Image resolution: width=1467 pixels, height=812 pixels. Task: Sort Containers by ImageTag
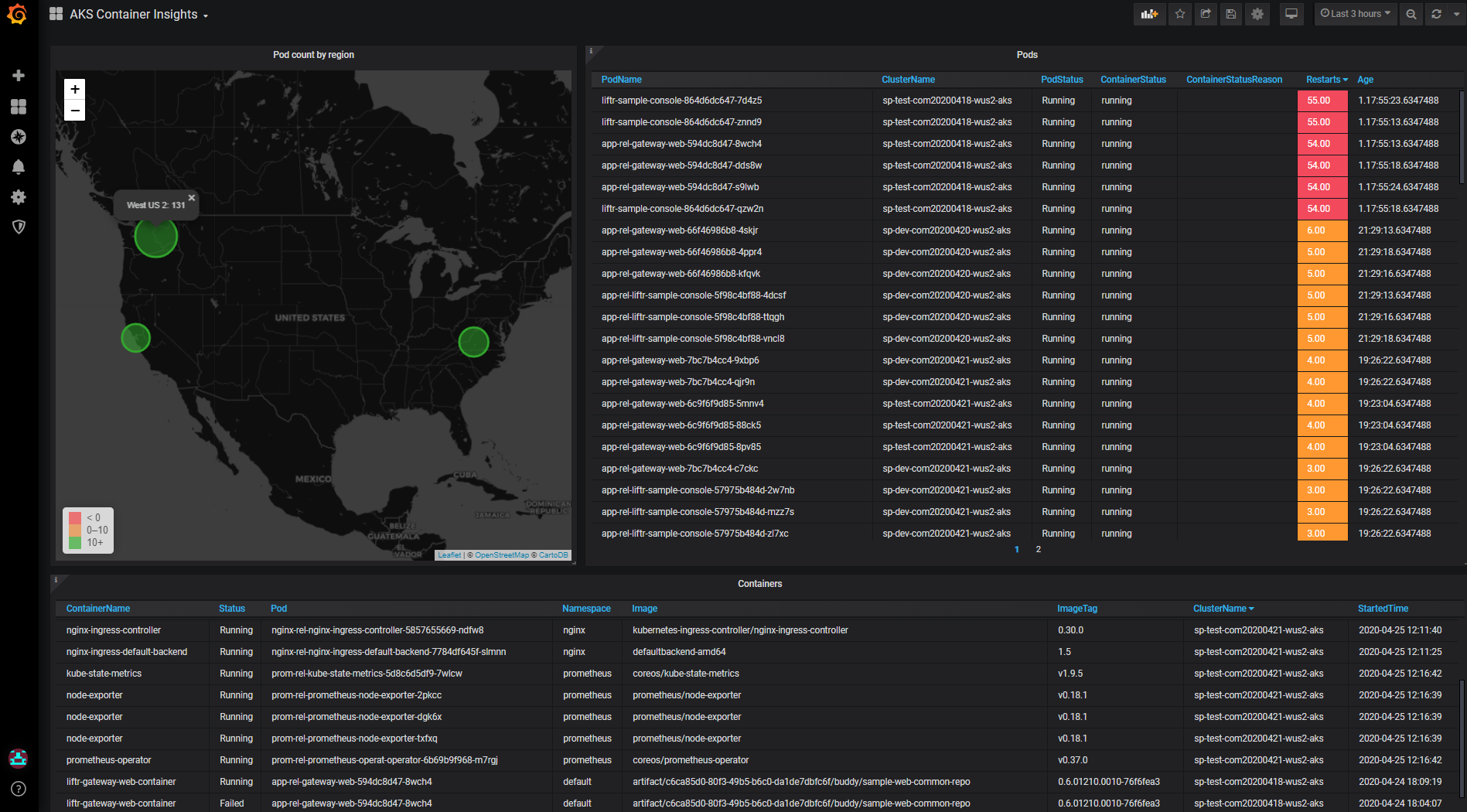click(1077, 609)
